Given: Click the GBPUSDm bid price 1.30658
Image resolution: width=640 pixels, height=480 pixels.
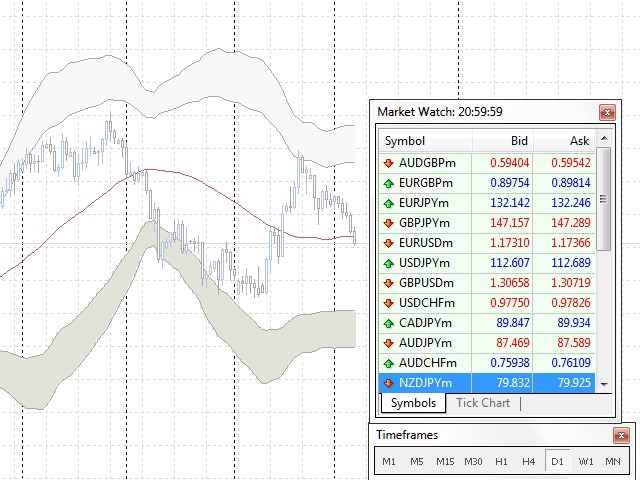Looking at the screenshot, I should (x=509, y=283).
